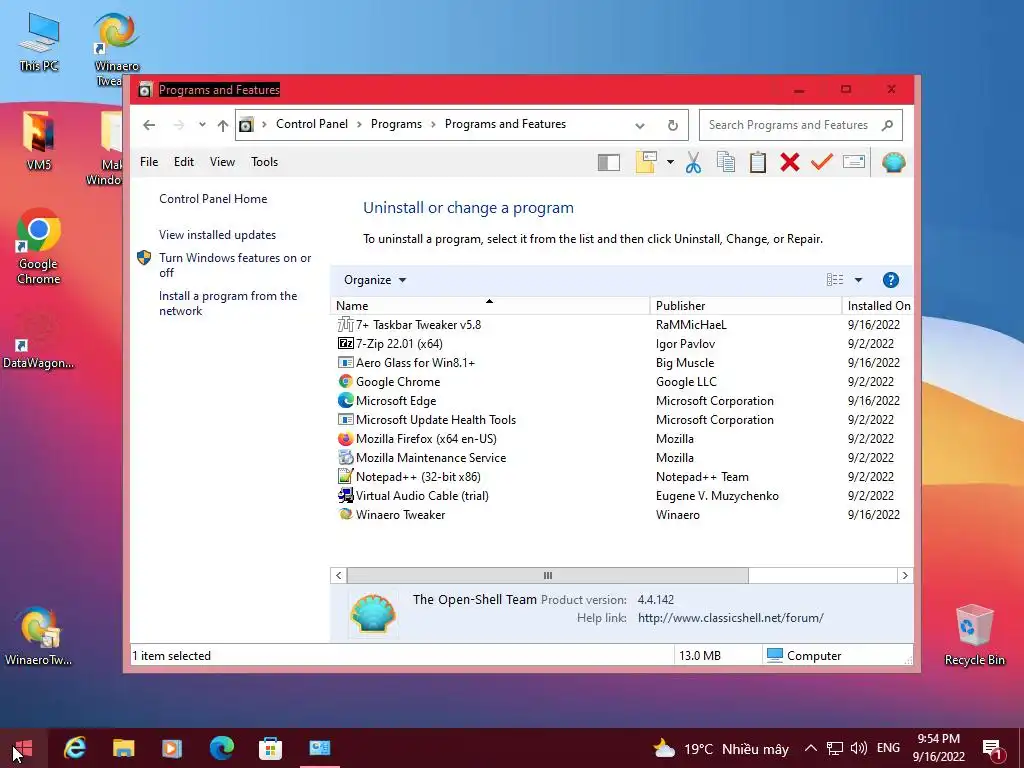Open the File menu
This screenshot has width=1024, height=768.
tap(149, 162)
